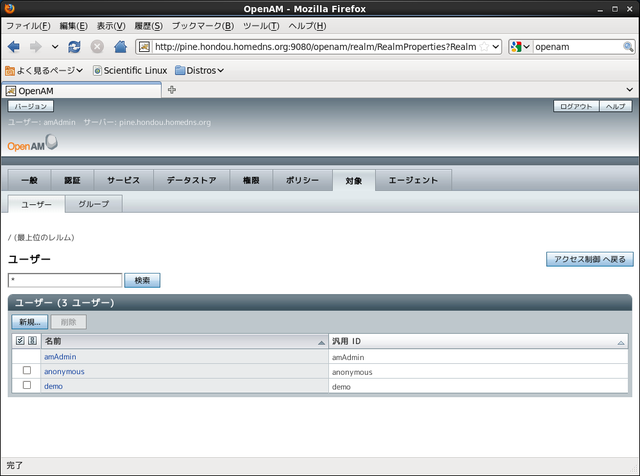Open the history dropdown beside navigation arrows
Screen dimensions: 640x476
[x=55, y=47]
